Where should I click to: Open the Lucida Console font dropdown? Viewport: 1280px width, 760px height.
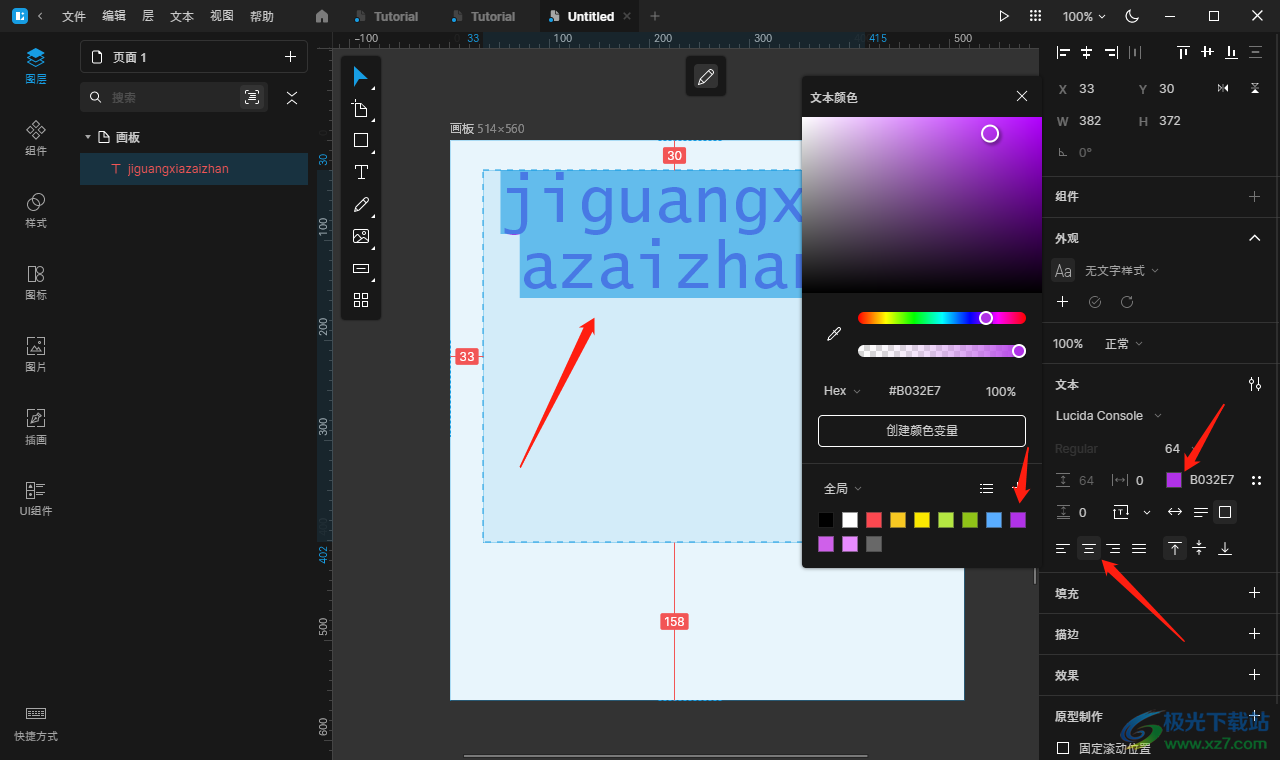(x=1109, y=415)
